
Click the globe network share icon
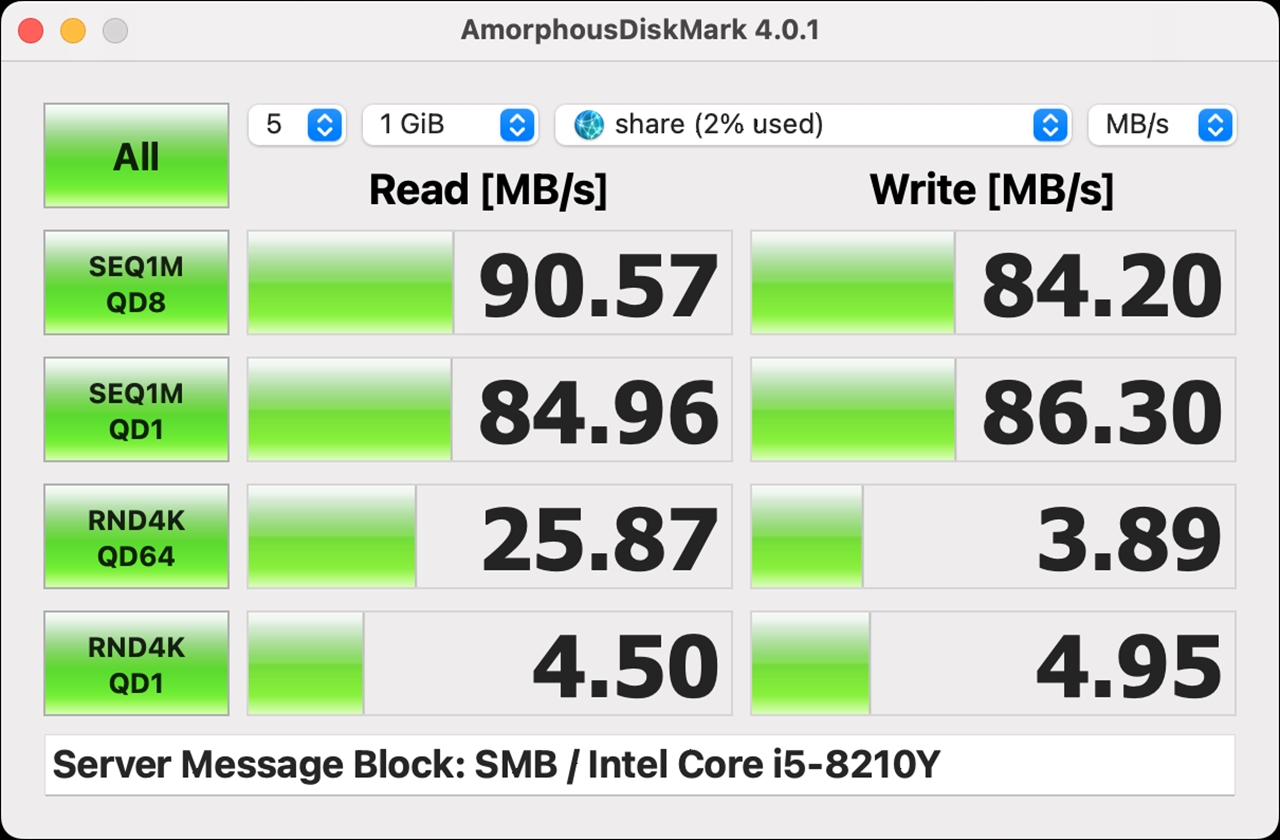click(589, 125)
